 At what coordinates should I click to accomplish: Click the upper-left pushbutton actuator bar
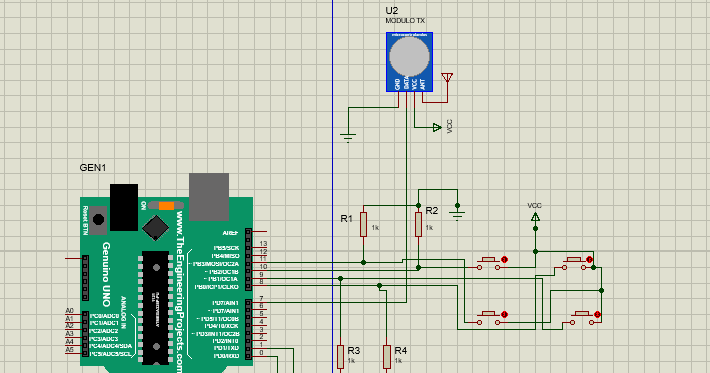pyautogui.click(x=488, y=259)
